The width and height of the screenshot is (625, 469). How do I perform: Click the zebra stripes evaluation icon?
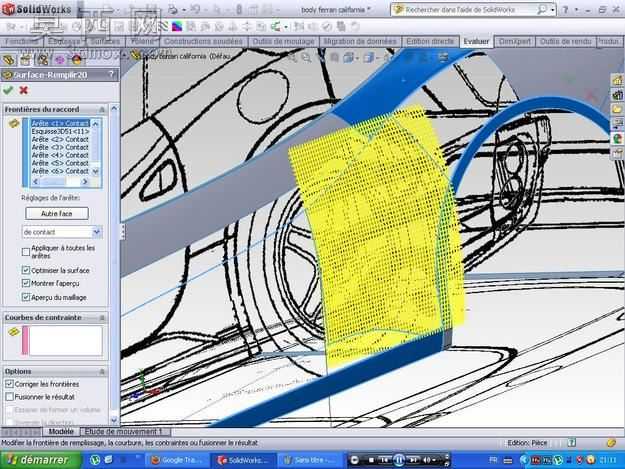163,27
